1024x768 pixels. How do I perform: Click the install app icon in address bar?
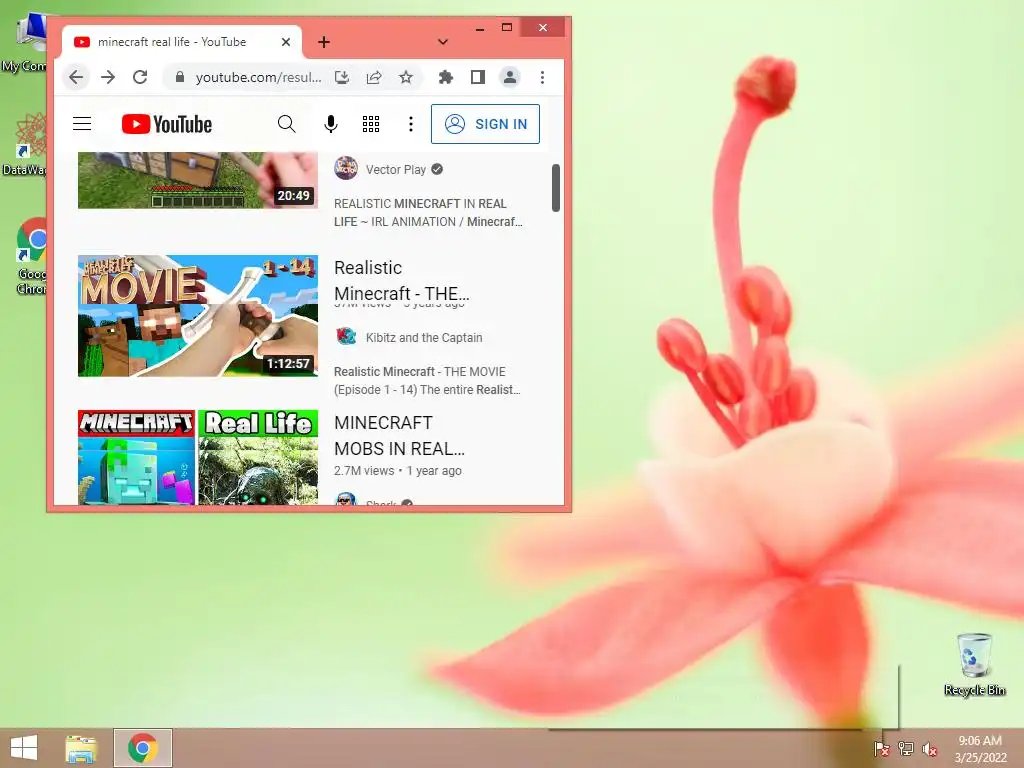point(342,77)
